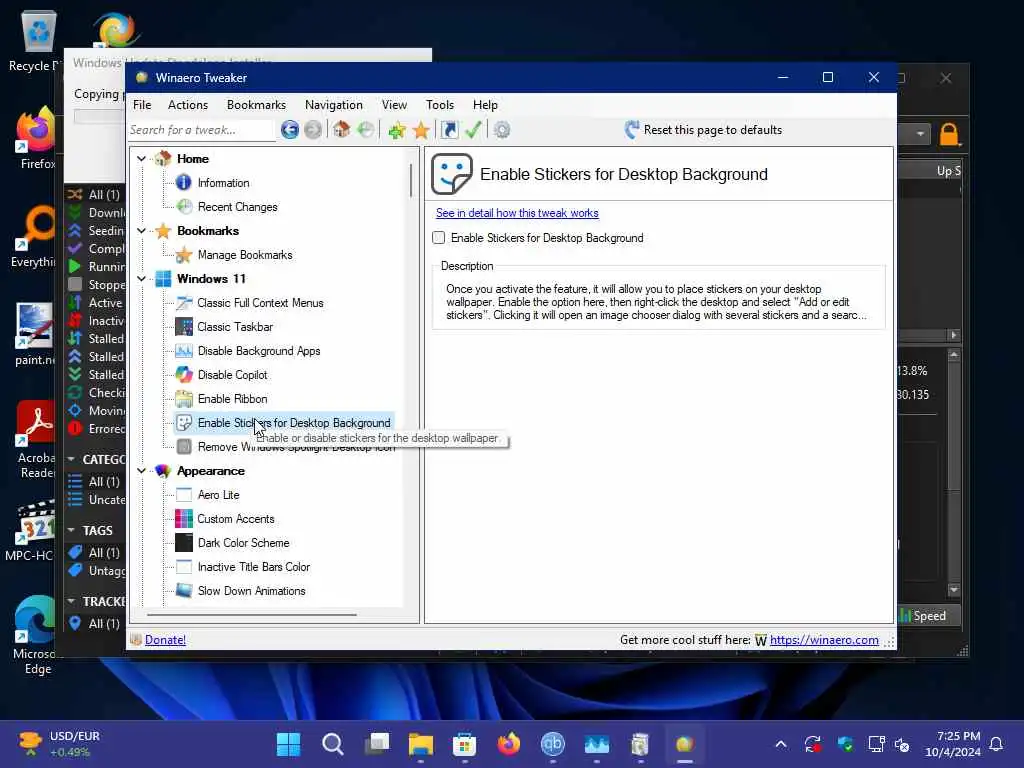Open settings via gear toolbar icon
This screenshot has width=1024, height=768.
click(x=502, y=130)
